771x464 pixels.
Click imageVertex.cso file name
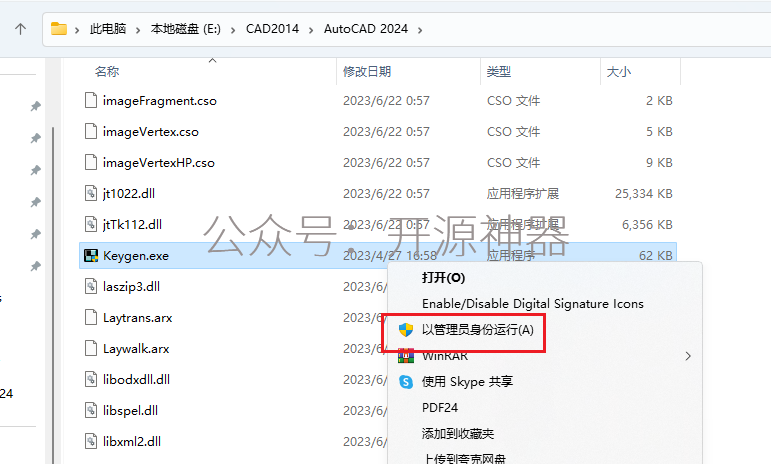point(150,132)
